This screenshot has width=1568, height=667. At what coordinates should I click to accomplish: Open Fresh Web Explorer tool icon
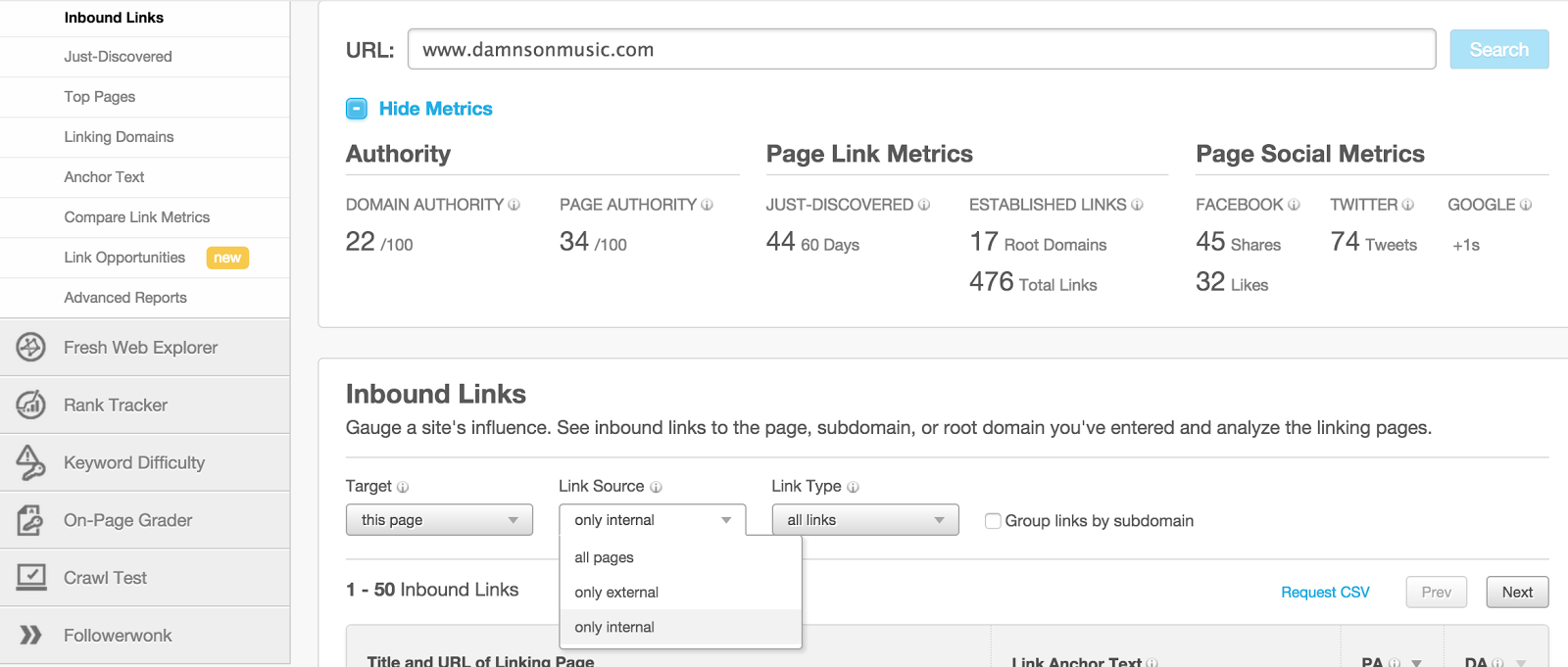click(x=30, y=347)
